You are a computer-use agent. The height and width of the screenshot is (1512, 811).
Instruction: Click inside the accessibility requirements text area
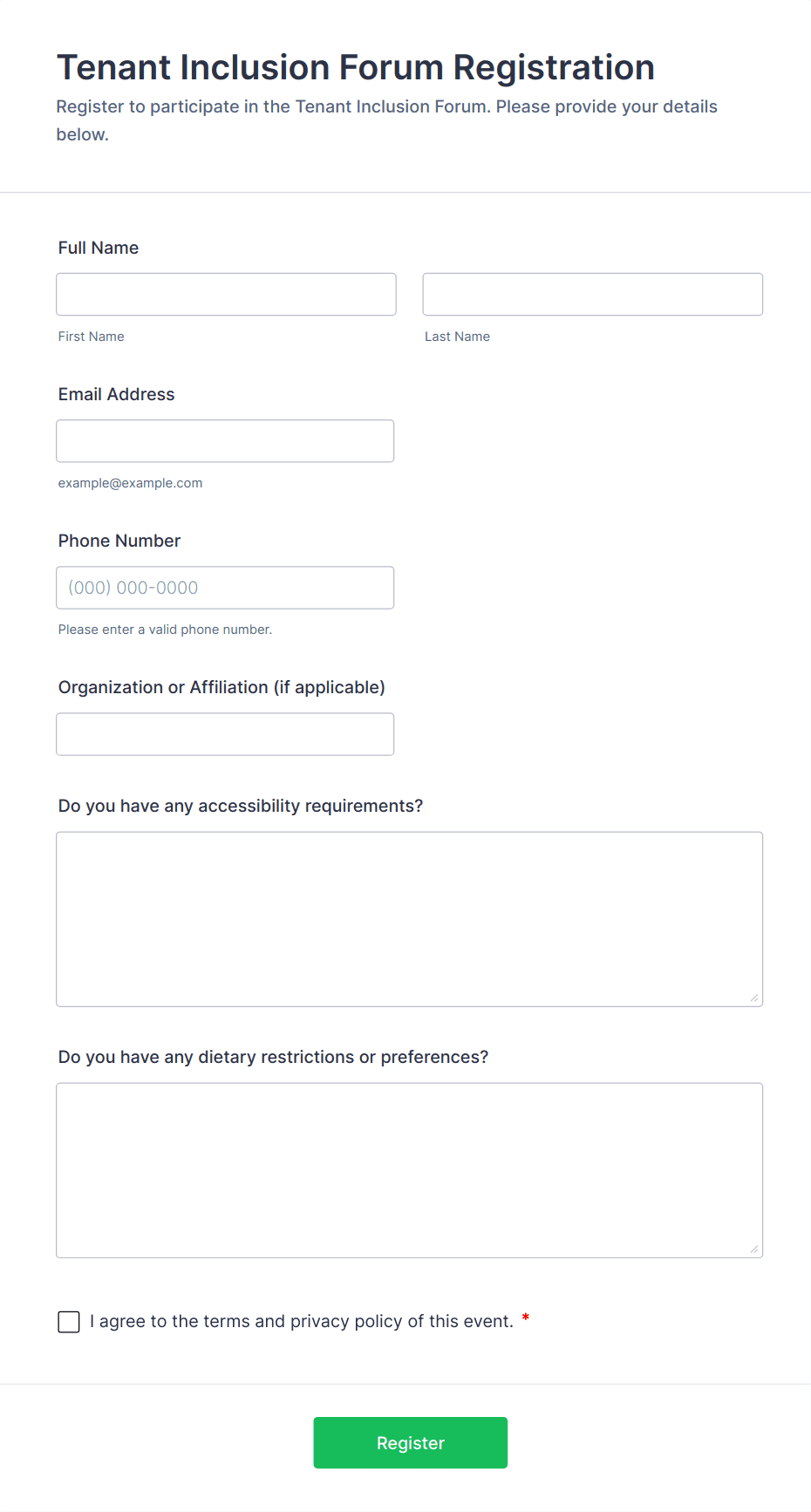click(410, 919)
